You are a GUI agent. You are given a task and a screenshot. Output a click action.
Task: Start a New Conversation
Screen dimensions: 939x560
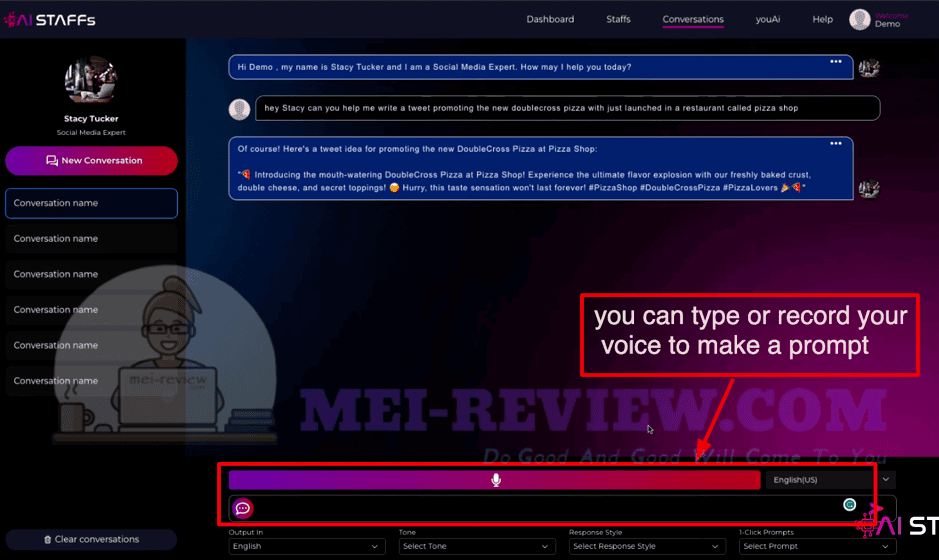click(92, 161)
